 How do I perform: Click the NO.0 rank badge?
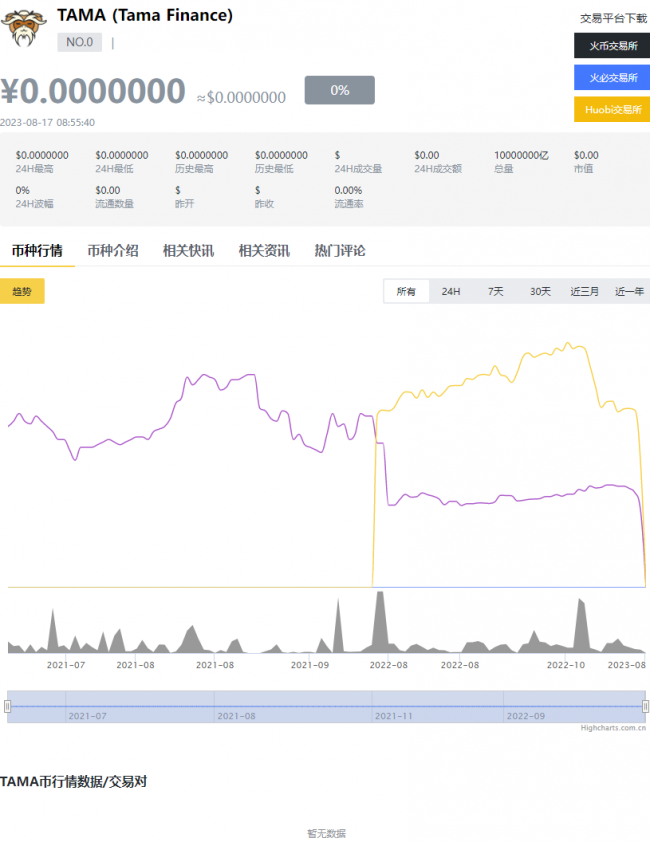click(80, 42)
